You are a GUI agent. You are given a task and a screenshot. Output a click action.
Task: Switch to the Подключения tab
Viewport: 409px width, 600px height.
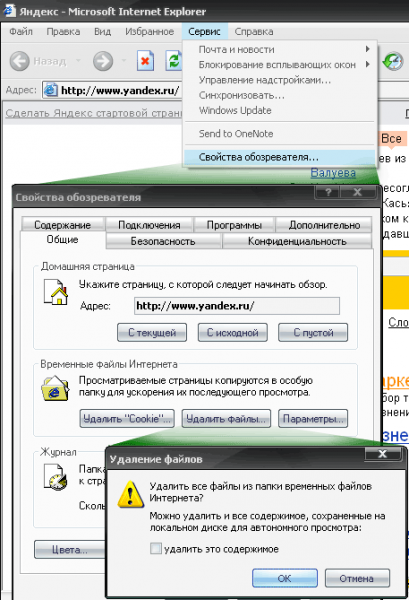click(149, 225)
